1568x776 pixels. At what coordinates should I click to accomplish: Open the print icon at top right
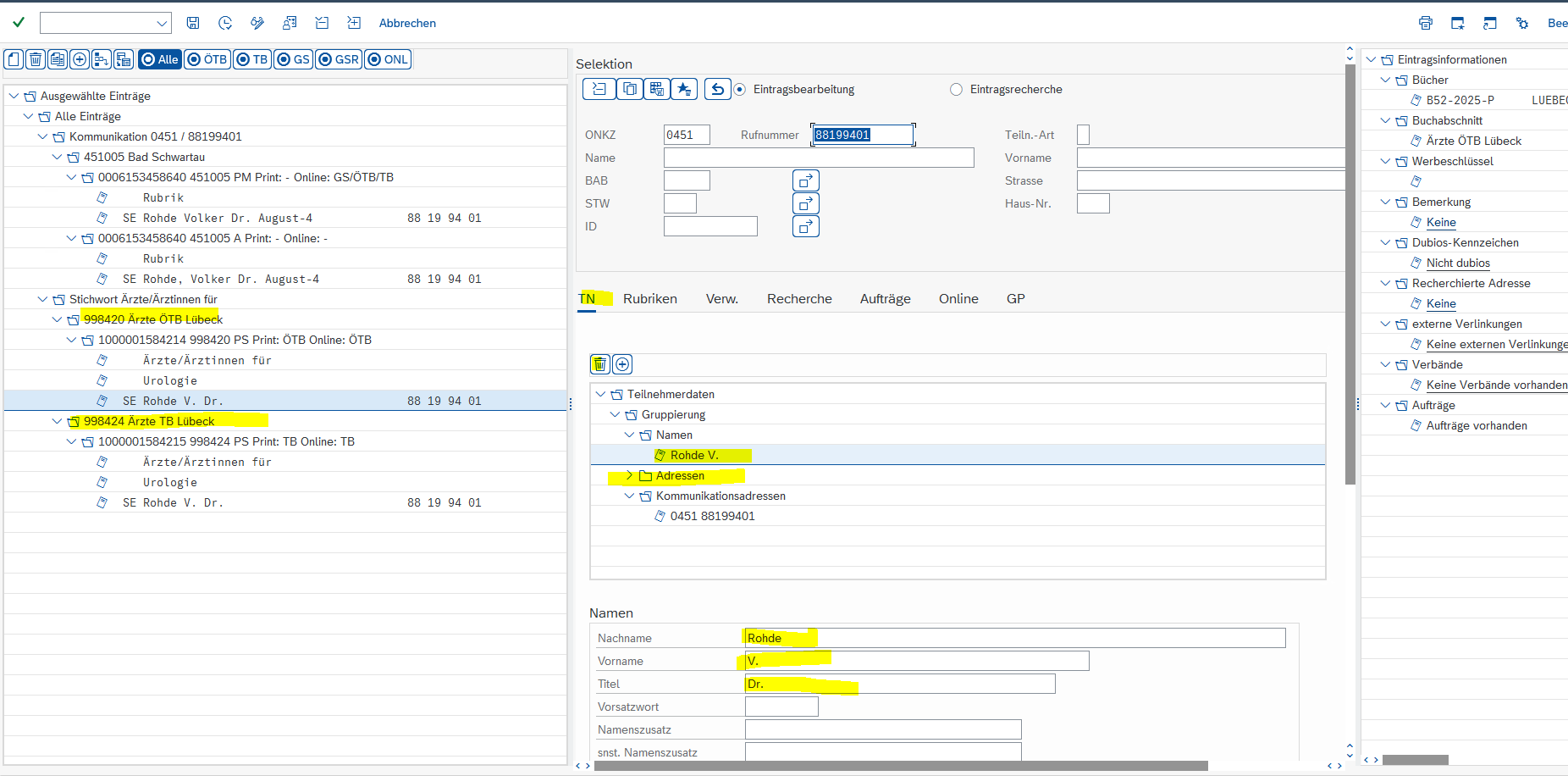(1426, 23)
